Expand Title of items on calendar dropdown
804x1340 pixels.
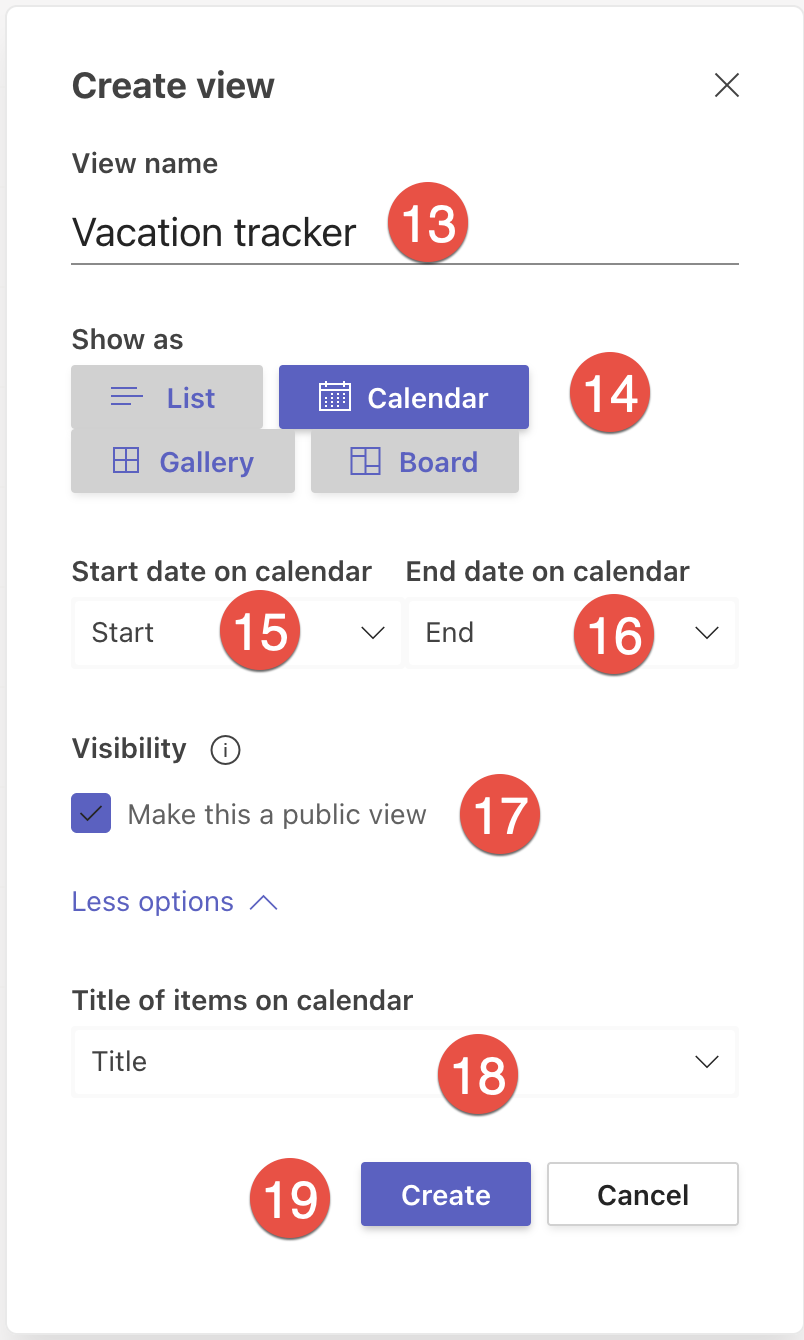click(405, 1062)
